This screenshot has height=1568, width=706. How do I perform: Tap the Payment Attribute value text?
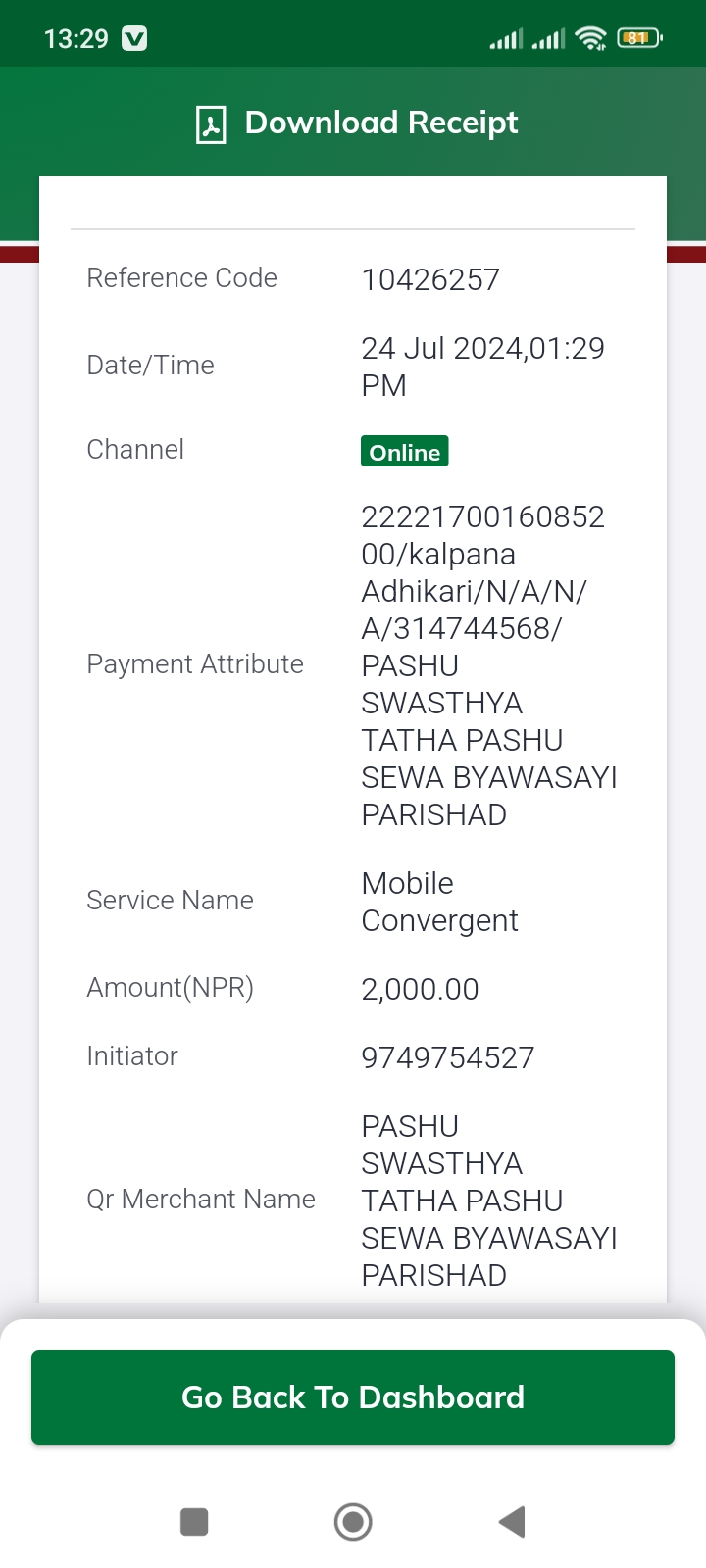point(489,665)
